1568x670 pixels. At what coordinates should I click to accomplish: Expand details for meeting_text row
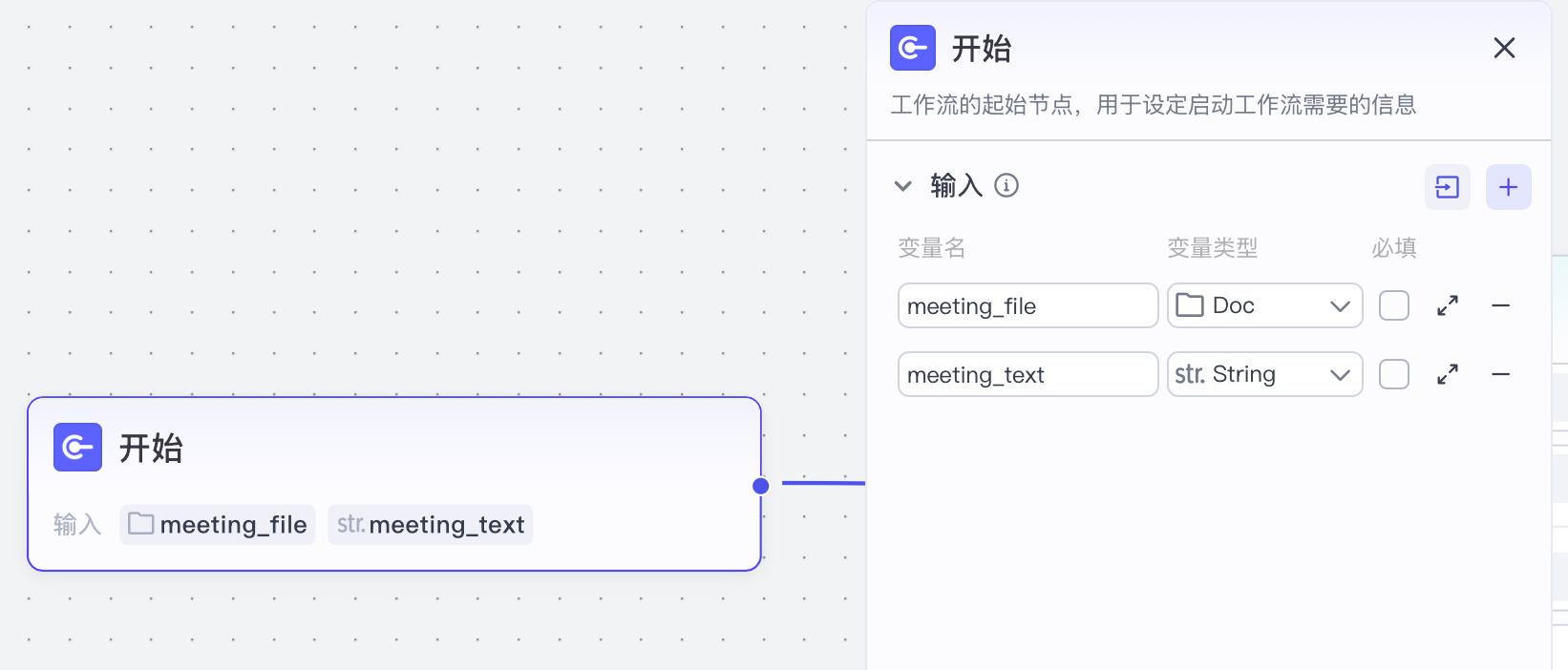(x=1448, y=374)
